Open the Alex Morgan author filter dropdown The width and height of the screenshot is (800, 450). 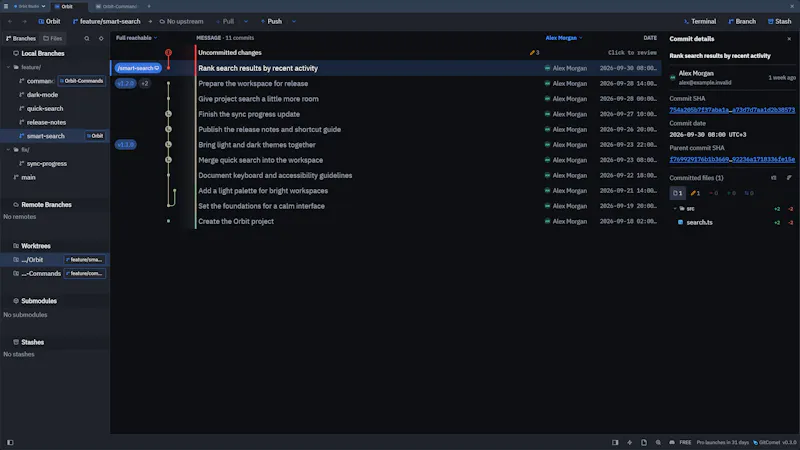coord(564,38)
